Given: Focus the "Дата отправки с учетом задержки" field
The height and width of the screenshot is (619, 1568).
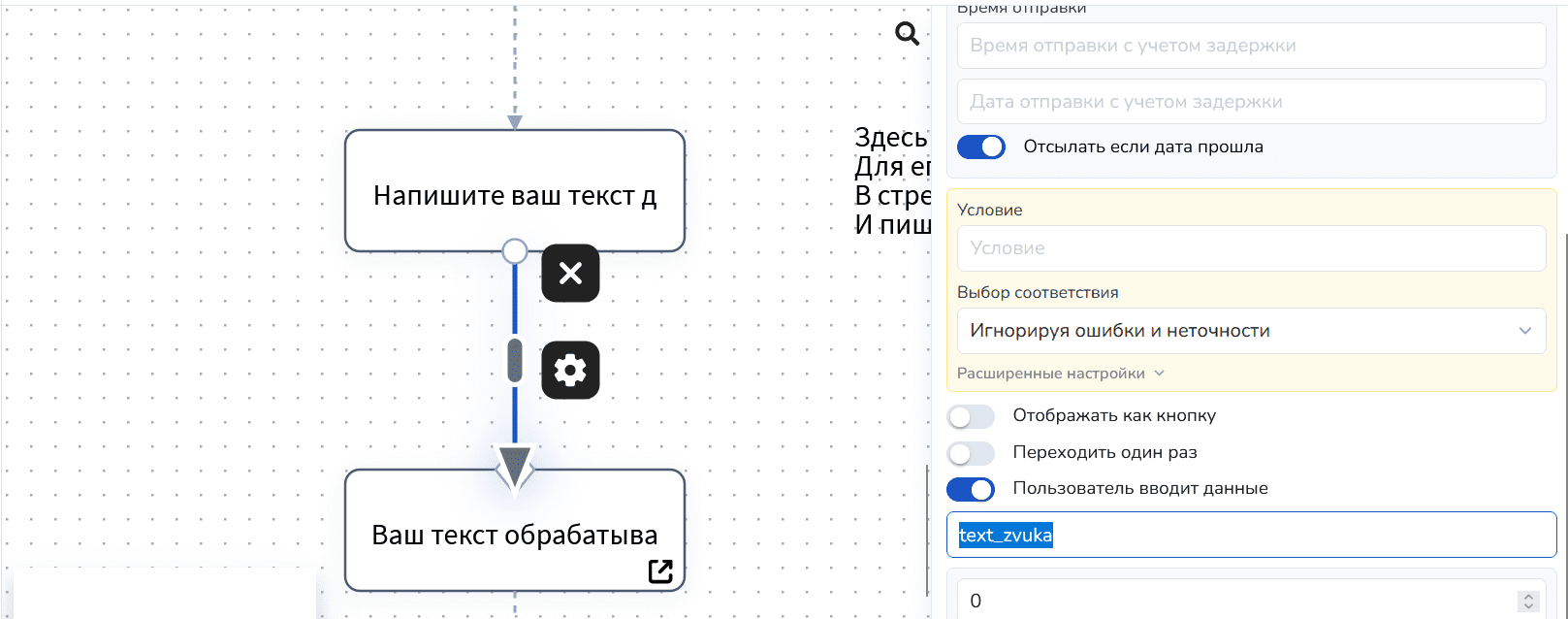Looking at the screenshot, I should (x=1251, y=102).
